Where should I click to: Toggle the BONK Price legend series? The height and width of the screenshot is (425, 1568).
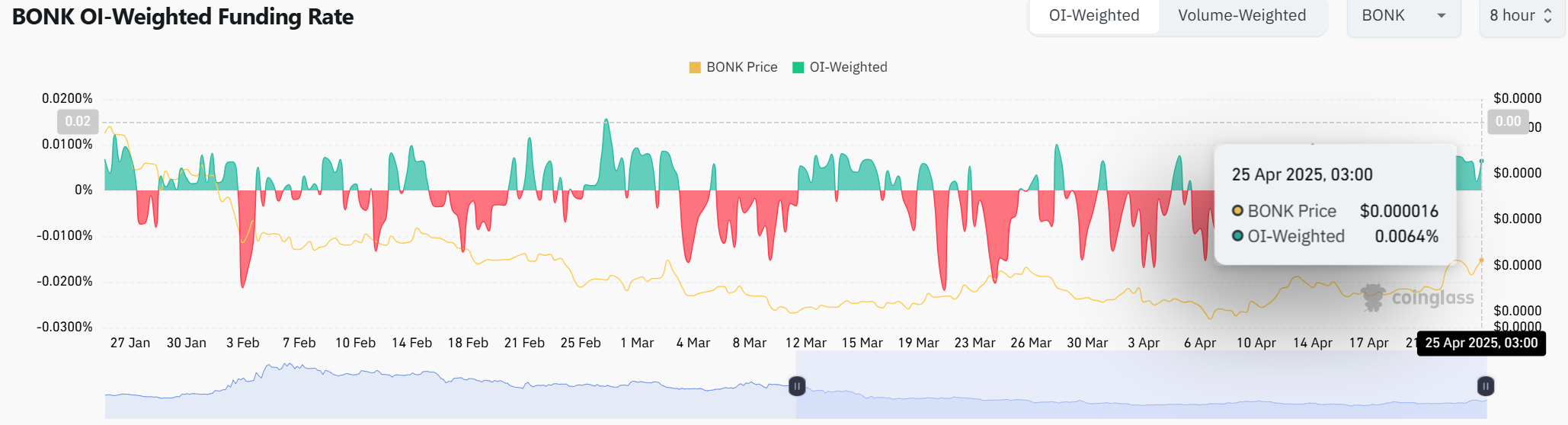point(733,67)
